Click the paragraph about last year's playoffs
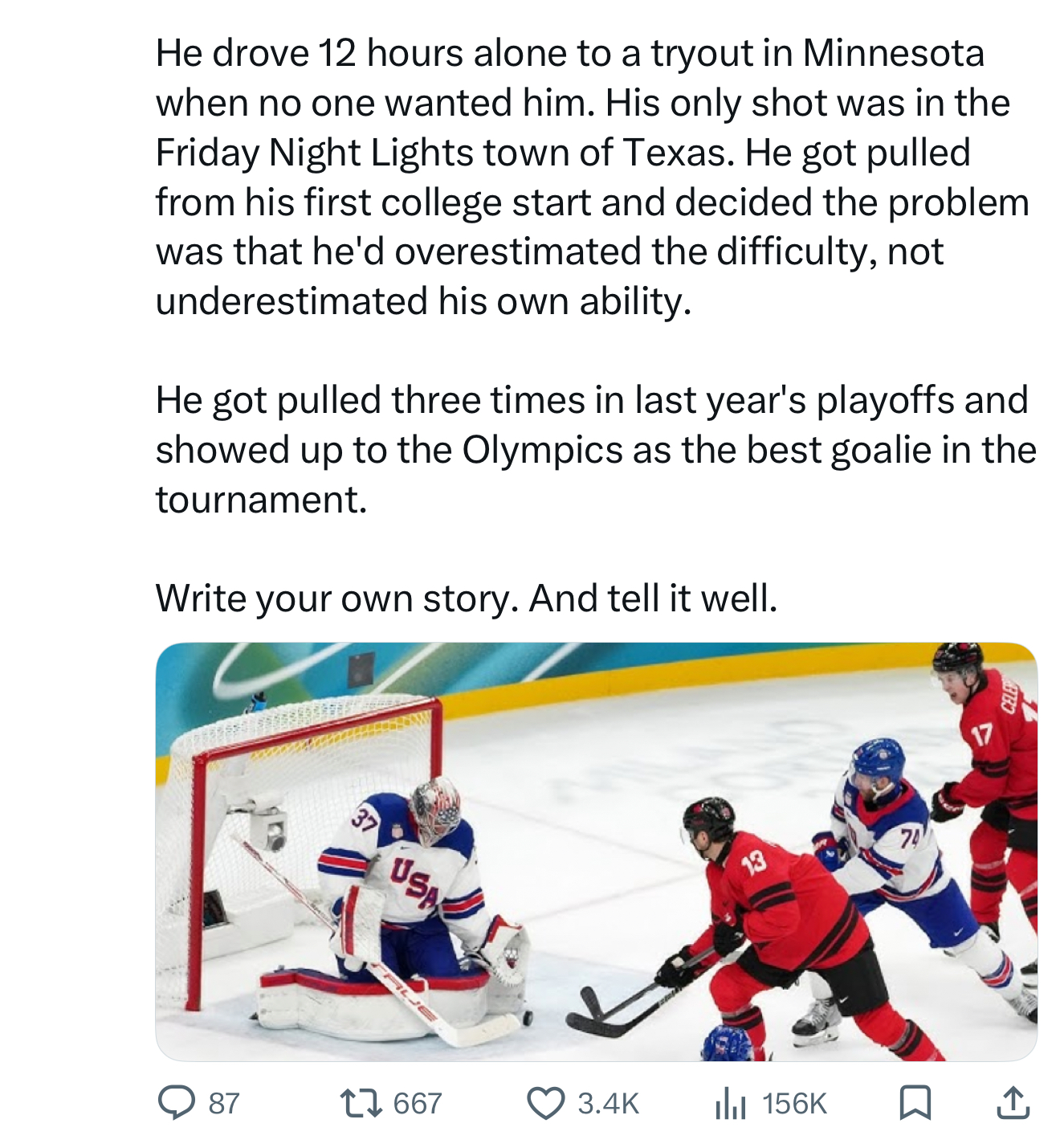The image size is (1060, 1148). pyautogui.click(x=594, y=449)
